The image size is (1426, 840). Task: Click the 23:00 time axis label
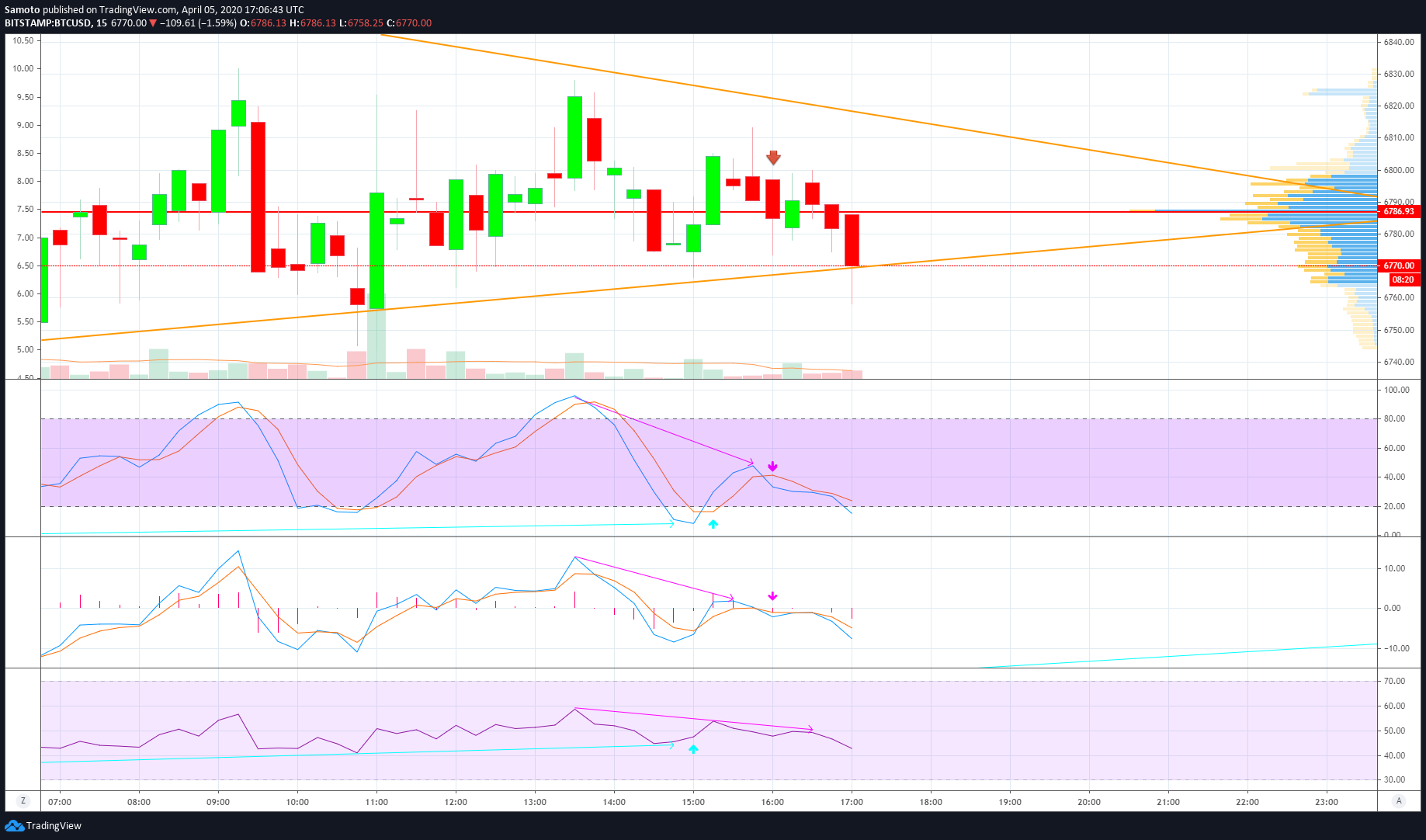pos(1327,802)
